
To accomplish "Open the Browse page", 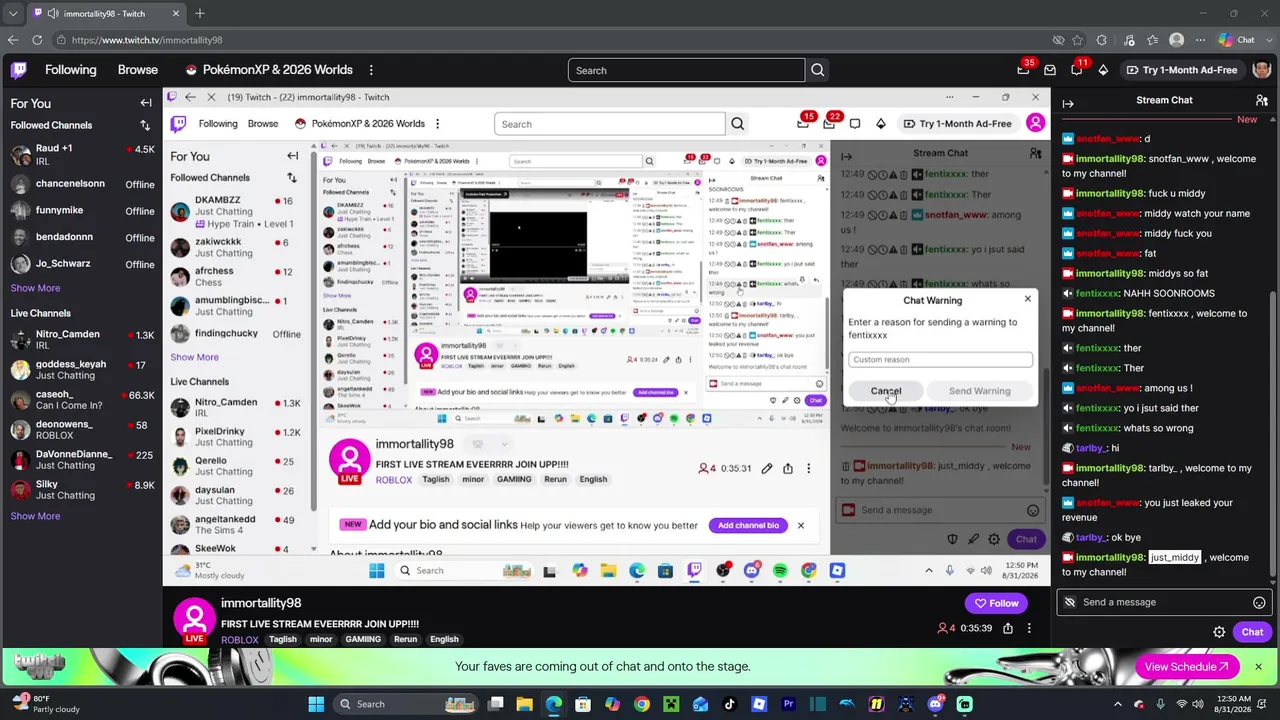I will pyautogui.click(x=138, y=70).
